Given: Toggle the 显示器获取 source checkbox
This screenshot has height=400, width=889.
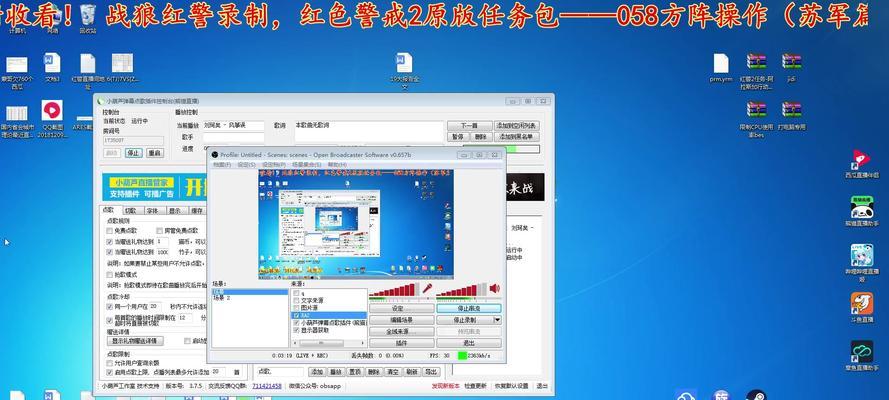Looking at the screenshot, I should [296, 329].
